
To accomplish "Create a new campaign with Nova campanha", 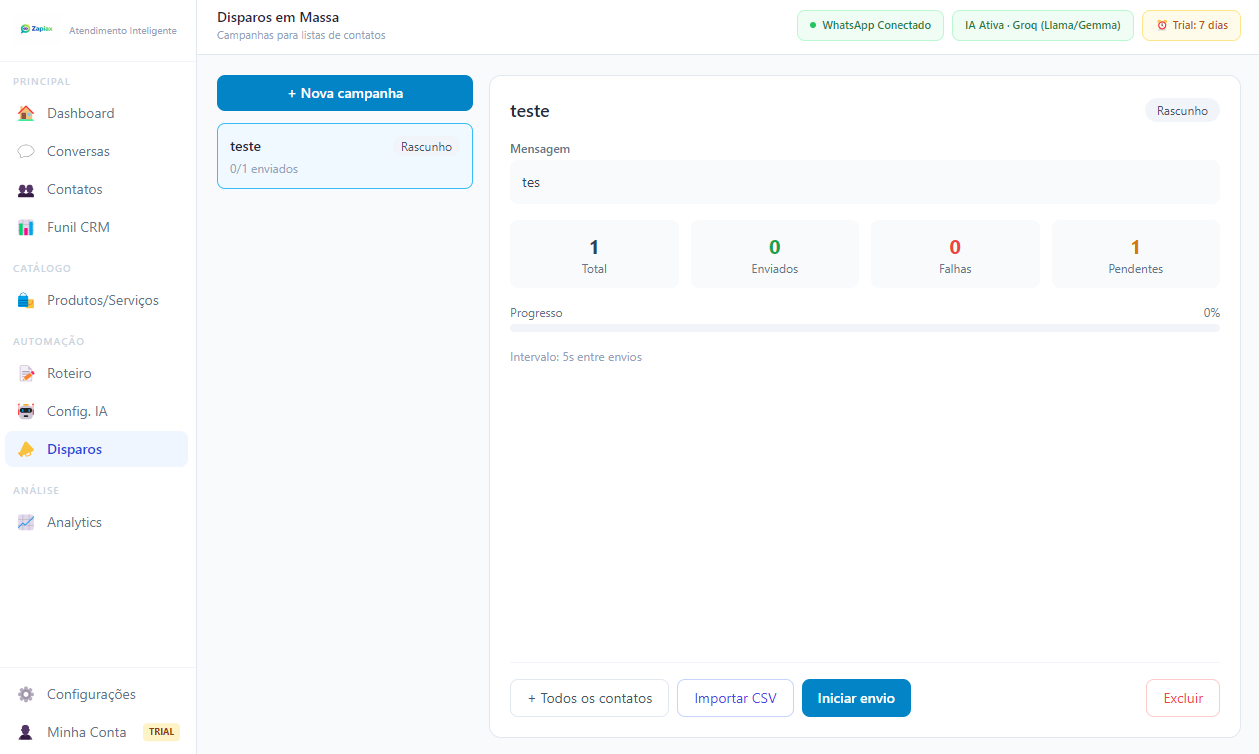I will 345,93.
